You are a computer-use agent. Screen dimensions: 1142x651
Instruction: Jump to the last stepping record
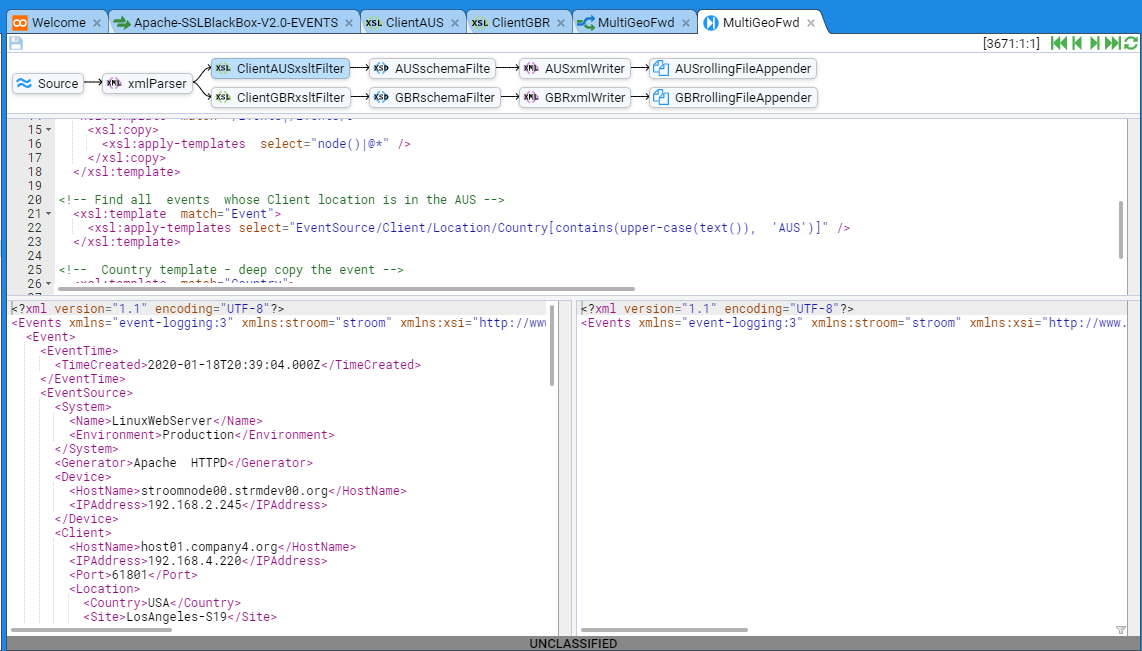pyautogui.click(x=1112, y=43)
